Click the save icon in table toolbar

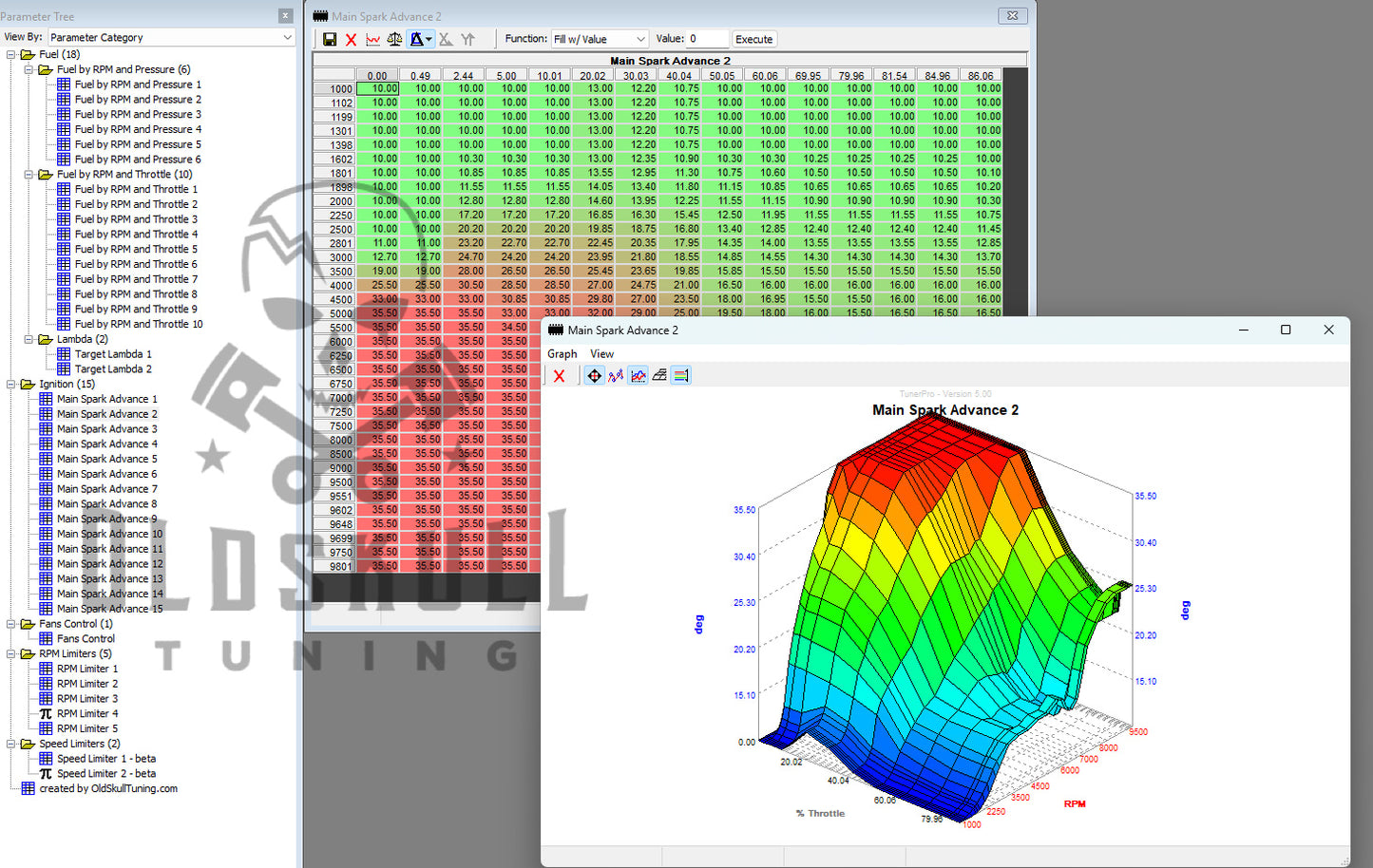click(x=330, y=39)
